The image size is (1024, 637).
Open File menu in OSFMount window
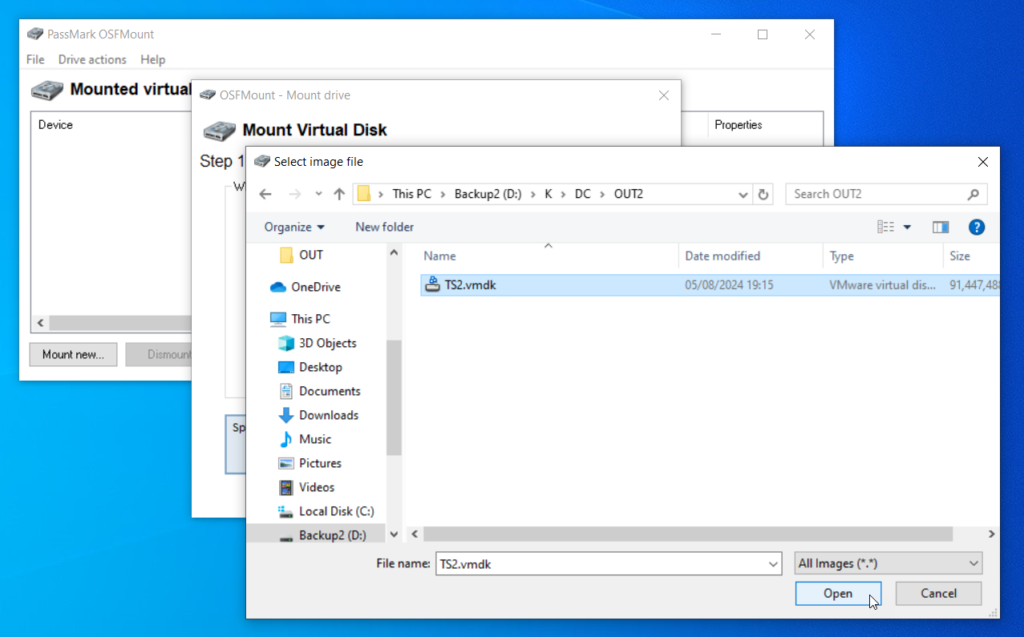pos(35,59)
